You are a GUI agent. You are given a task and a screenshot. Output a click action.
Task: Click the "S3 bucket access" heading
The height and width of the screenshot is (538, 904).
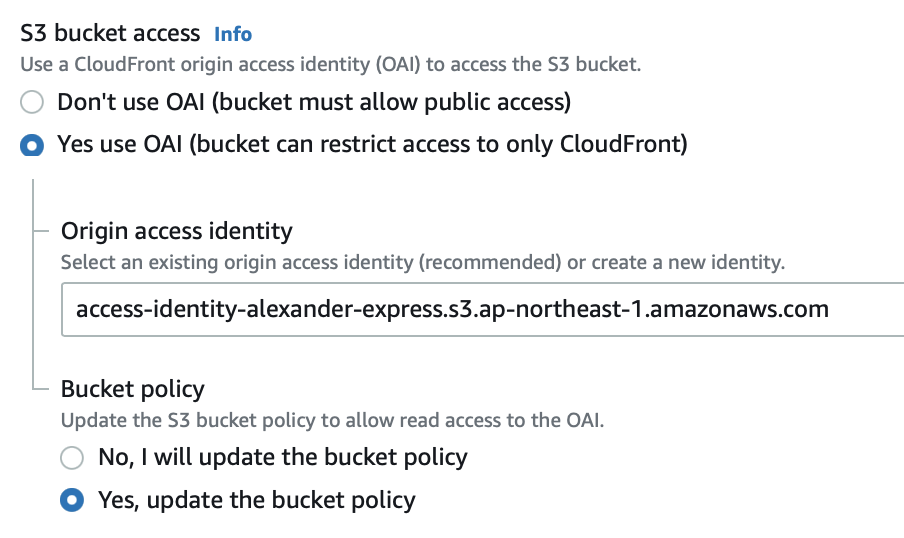(111, 33)
